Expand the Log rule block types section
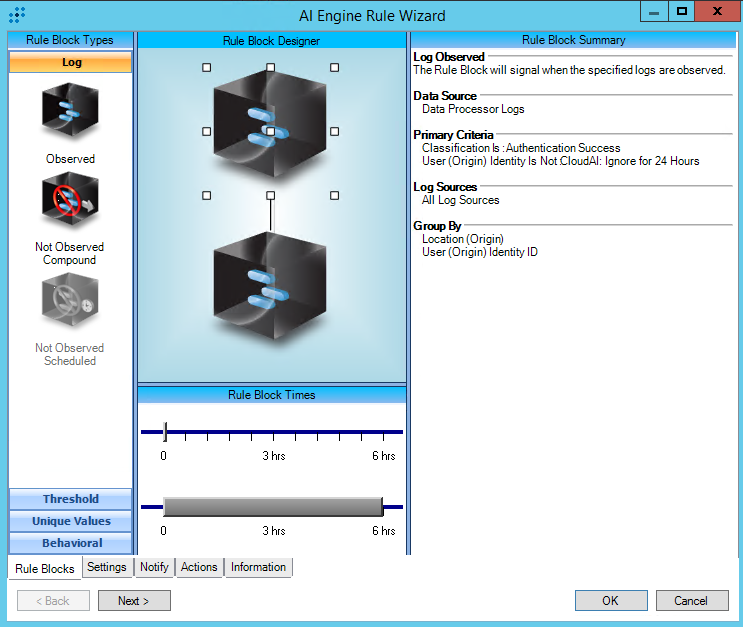Viewport: 743px width, 627px height. click(71, 62)
